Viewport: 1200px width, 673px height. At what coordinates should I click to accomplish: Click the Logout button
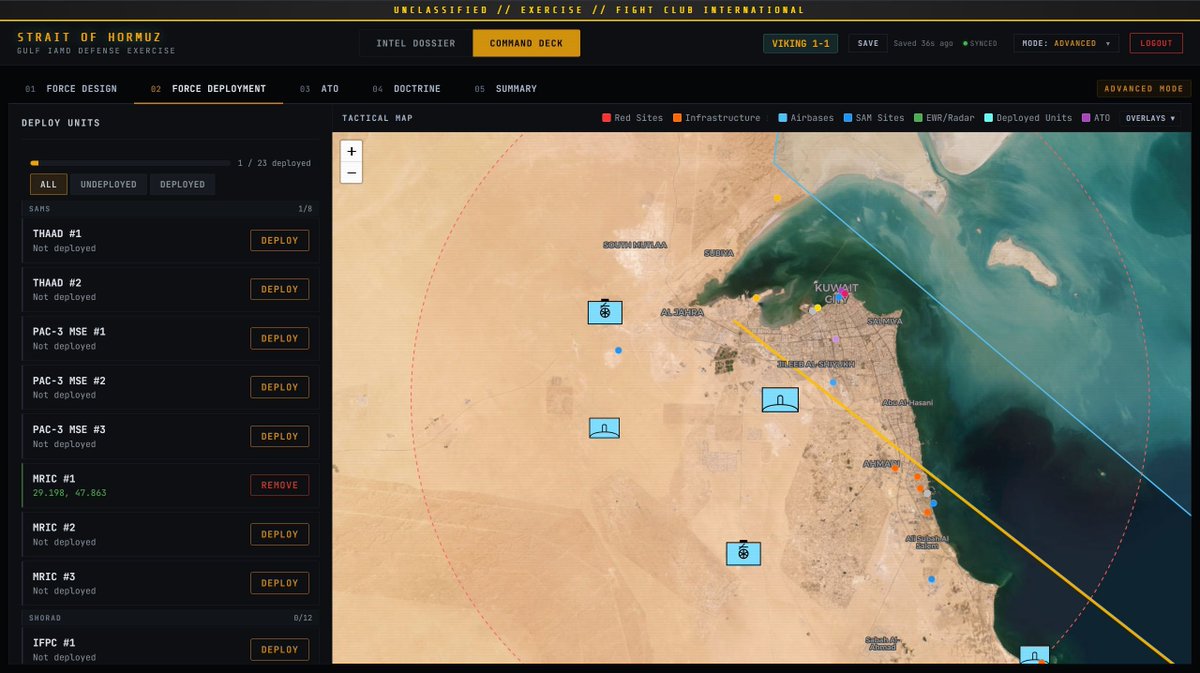pyautogui.click(x=1156, y=44)
